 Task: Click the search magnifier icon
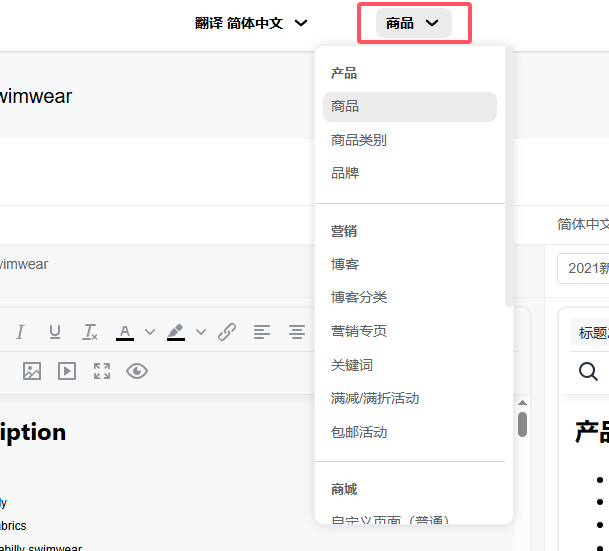589,371
